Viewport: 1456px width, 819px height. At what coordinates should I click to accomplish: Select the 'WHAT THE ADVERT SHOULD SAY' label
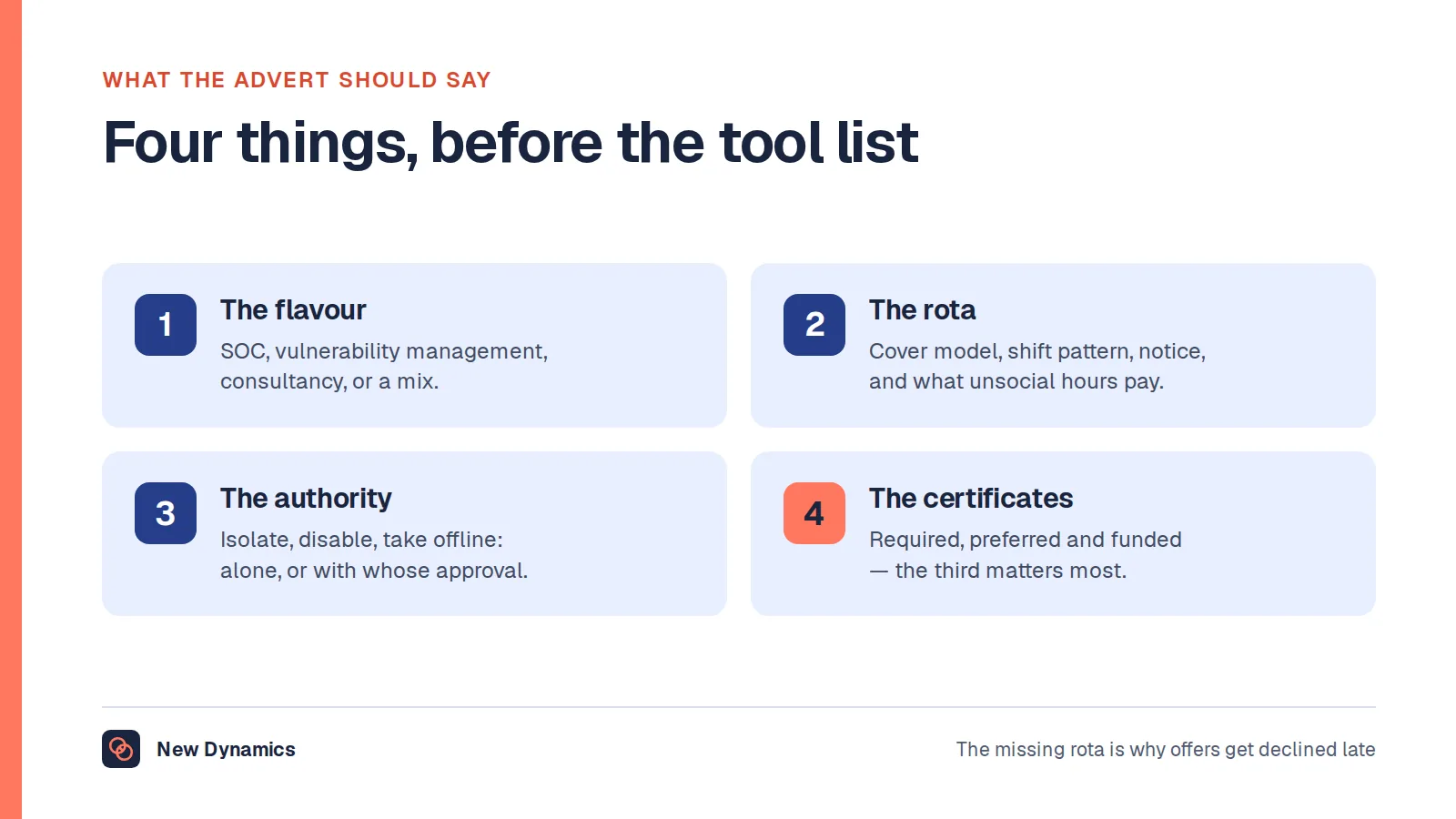297,80
